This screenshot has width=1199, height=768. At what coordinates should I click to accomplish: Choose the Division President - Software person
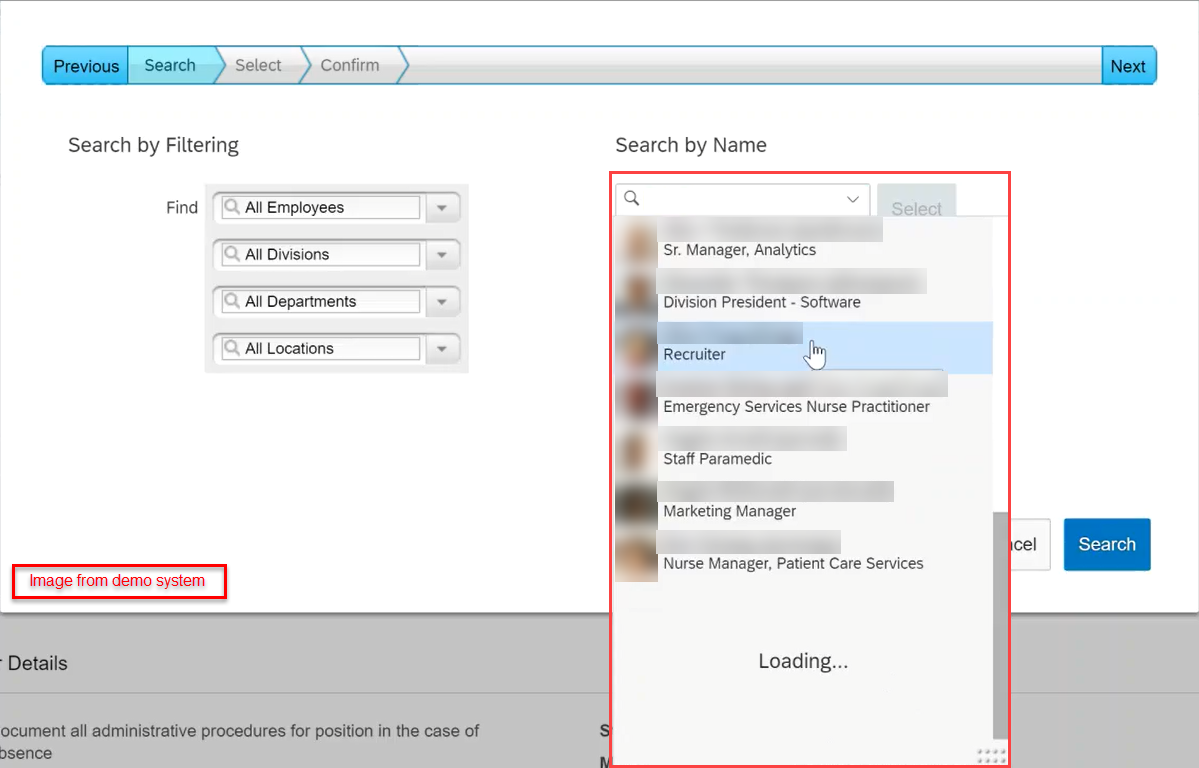coord(804,293)
